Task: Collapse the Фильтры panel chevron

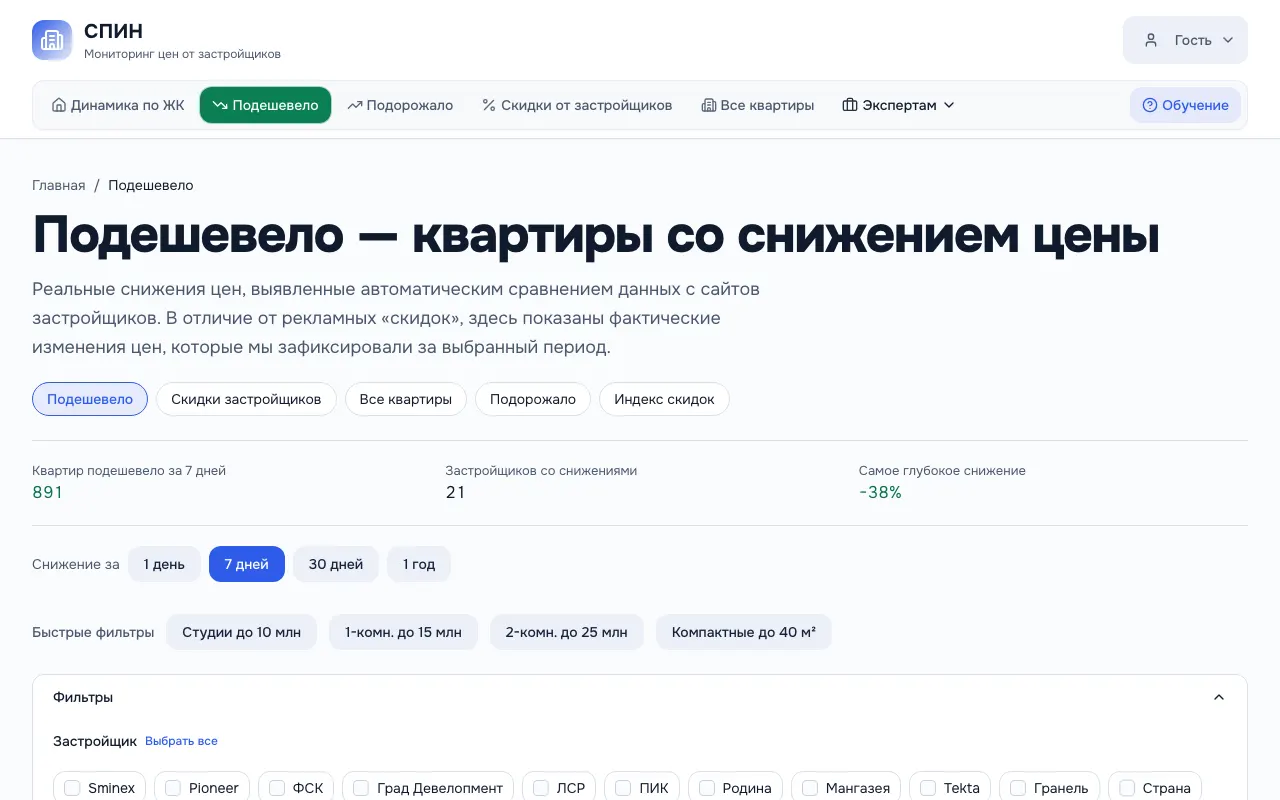Action: 1219,697
